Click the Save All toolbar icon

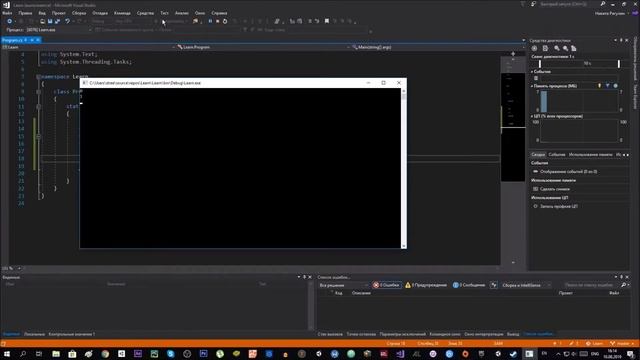tap(57, 21)
